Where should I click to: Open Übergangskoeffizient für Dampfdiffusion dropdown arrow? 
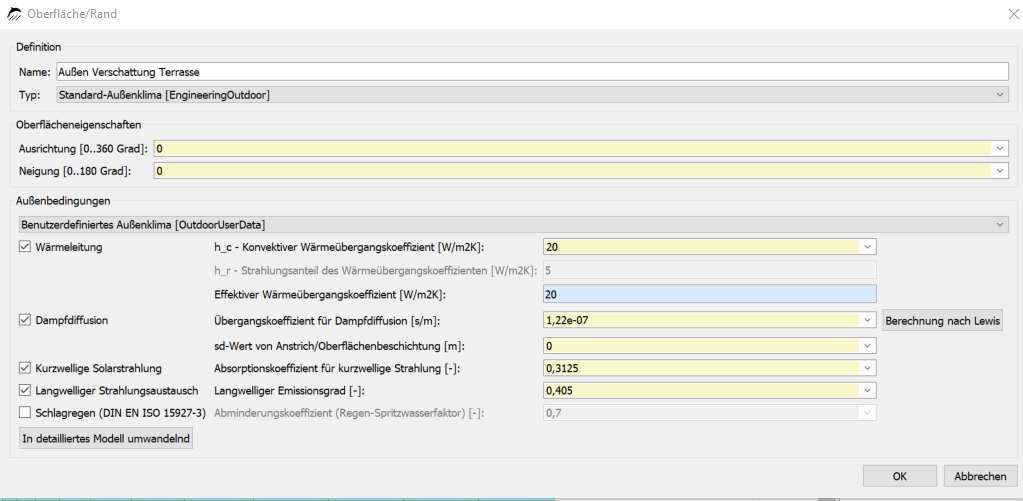pyautogui.click(x=868, y=320)
